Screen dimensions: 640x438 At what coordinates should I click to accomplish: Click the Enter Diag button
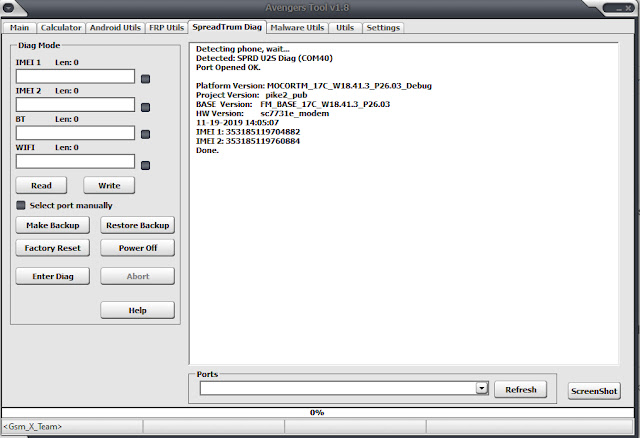click(53, 276)
